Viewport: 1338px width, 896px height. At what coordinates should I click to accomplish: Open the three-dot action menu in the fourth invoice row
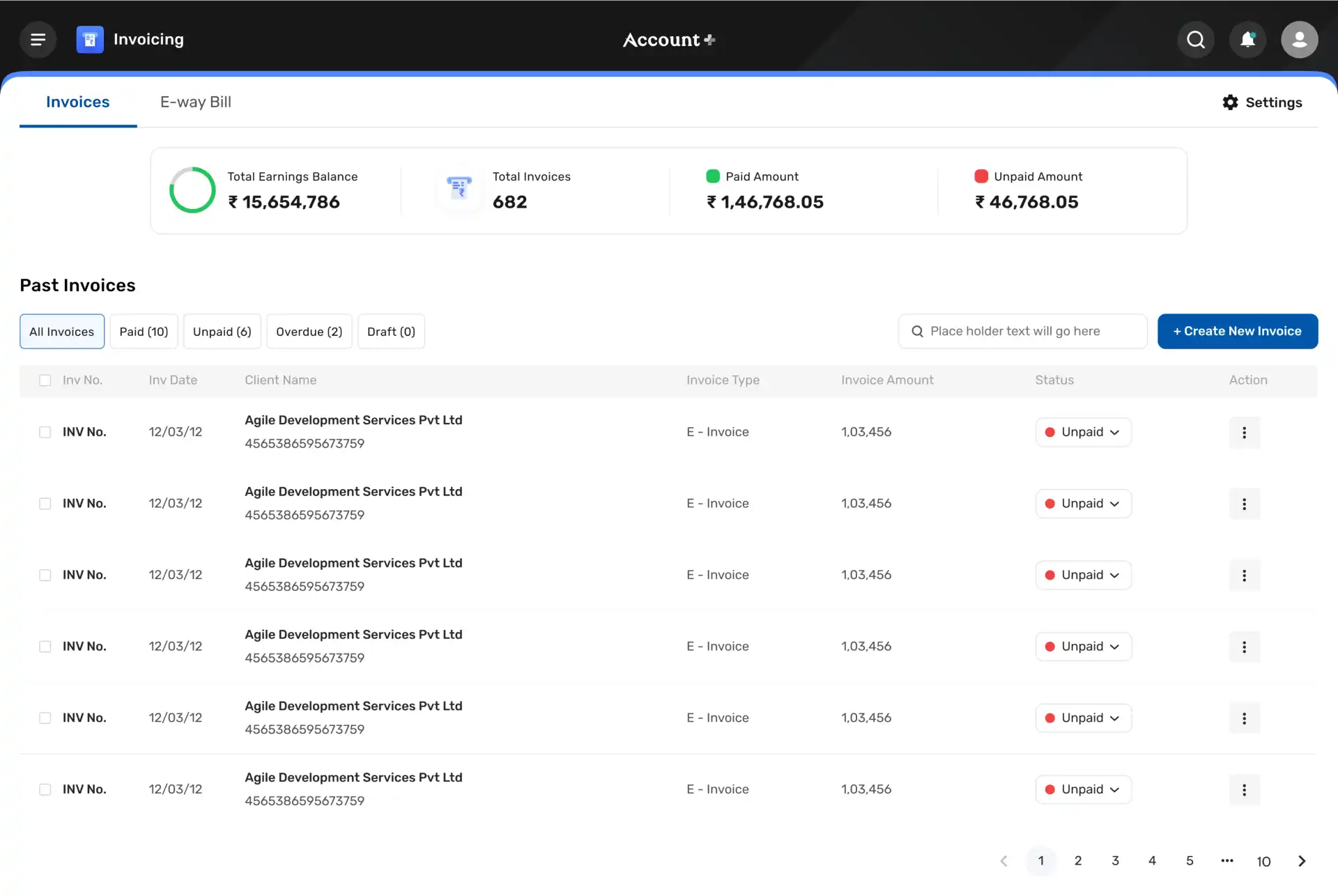coord(1244,647)
